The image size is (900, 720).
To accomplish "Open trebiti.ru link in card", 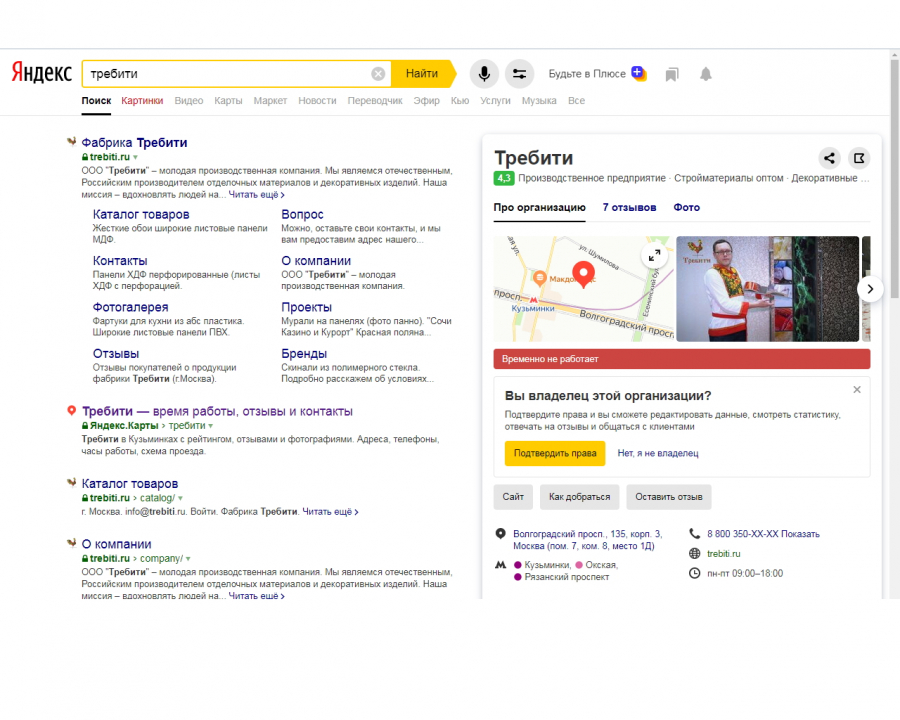I will click(x=723, y=553).
